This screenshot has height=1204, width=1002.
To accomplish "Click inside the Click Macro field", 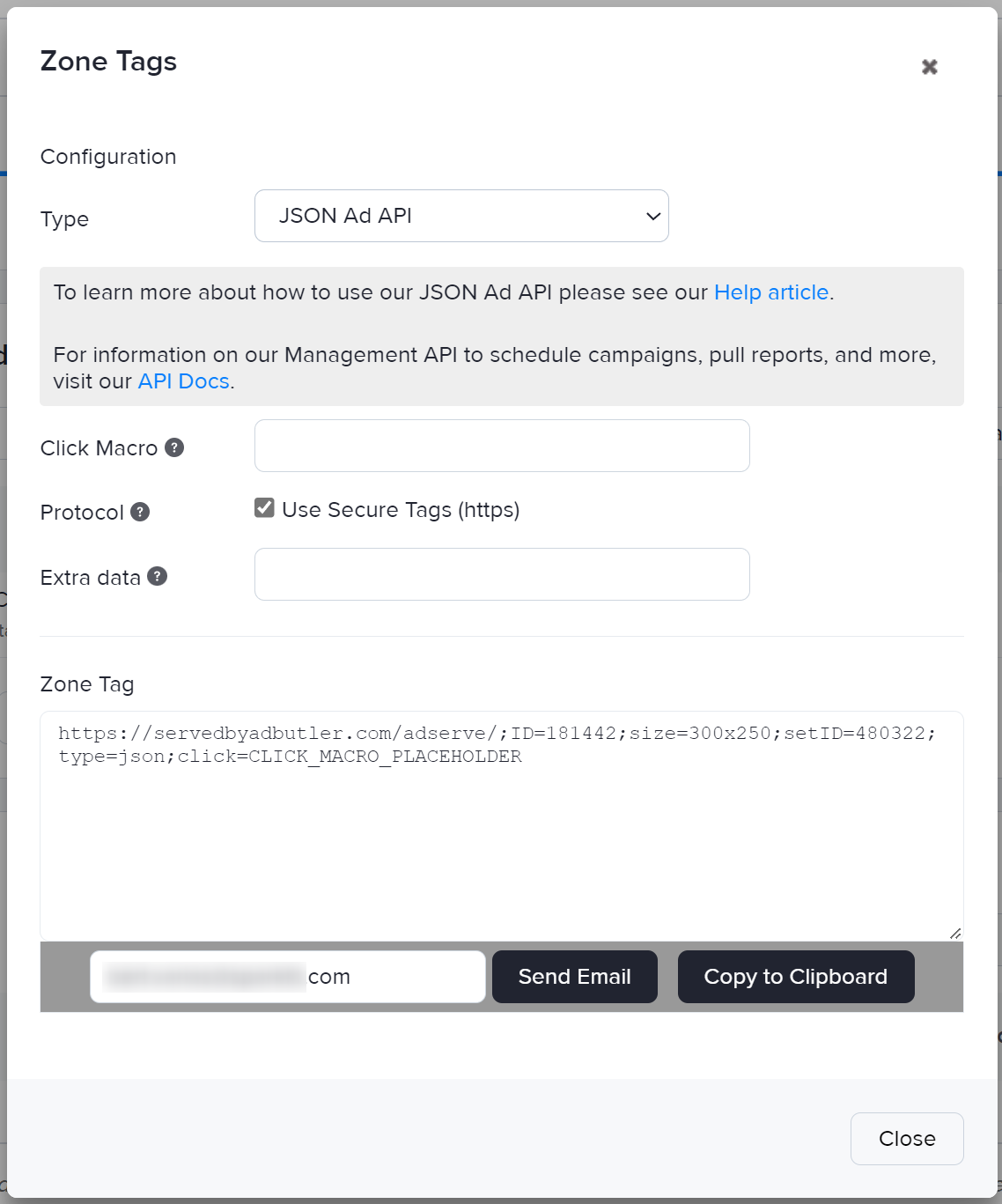I will [x=501, y=446].
